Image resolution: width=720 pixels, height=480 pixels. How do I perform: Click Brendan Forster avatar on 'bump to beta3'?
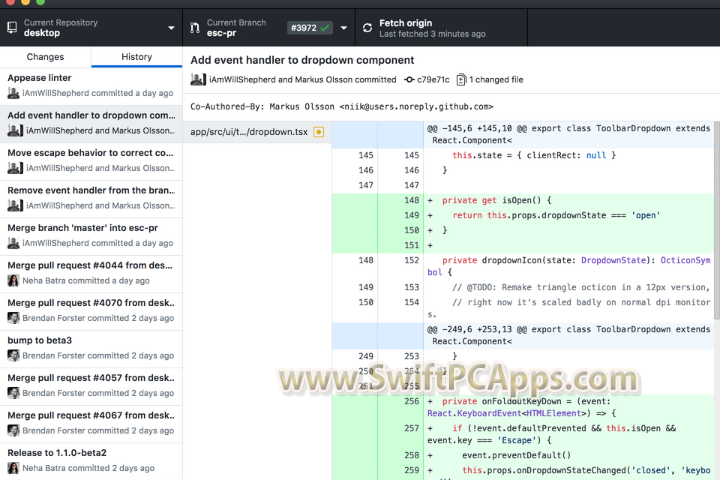13,356
